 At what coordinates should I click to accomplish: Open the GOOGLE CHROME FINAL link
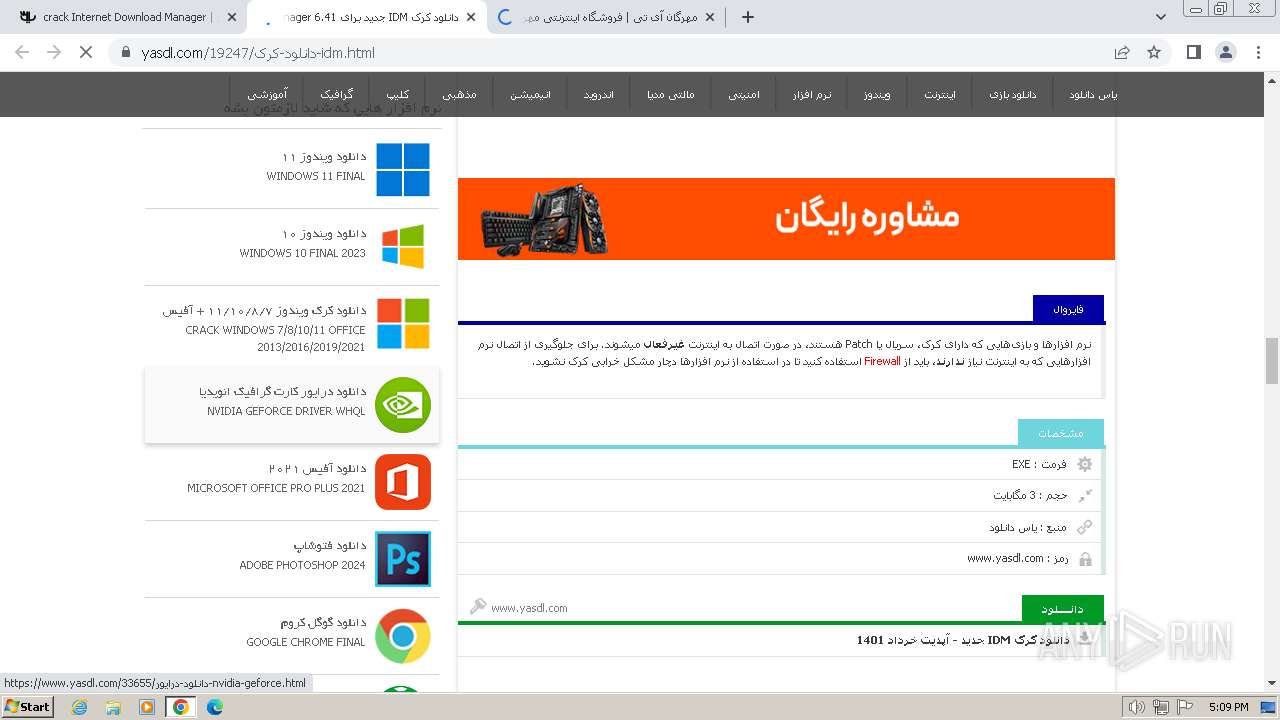tap(306, 642)
